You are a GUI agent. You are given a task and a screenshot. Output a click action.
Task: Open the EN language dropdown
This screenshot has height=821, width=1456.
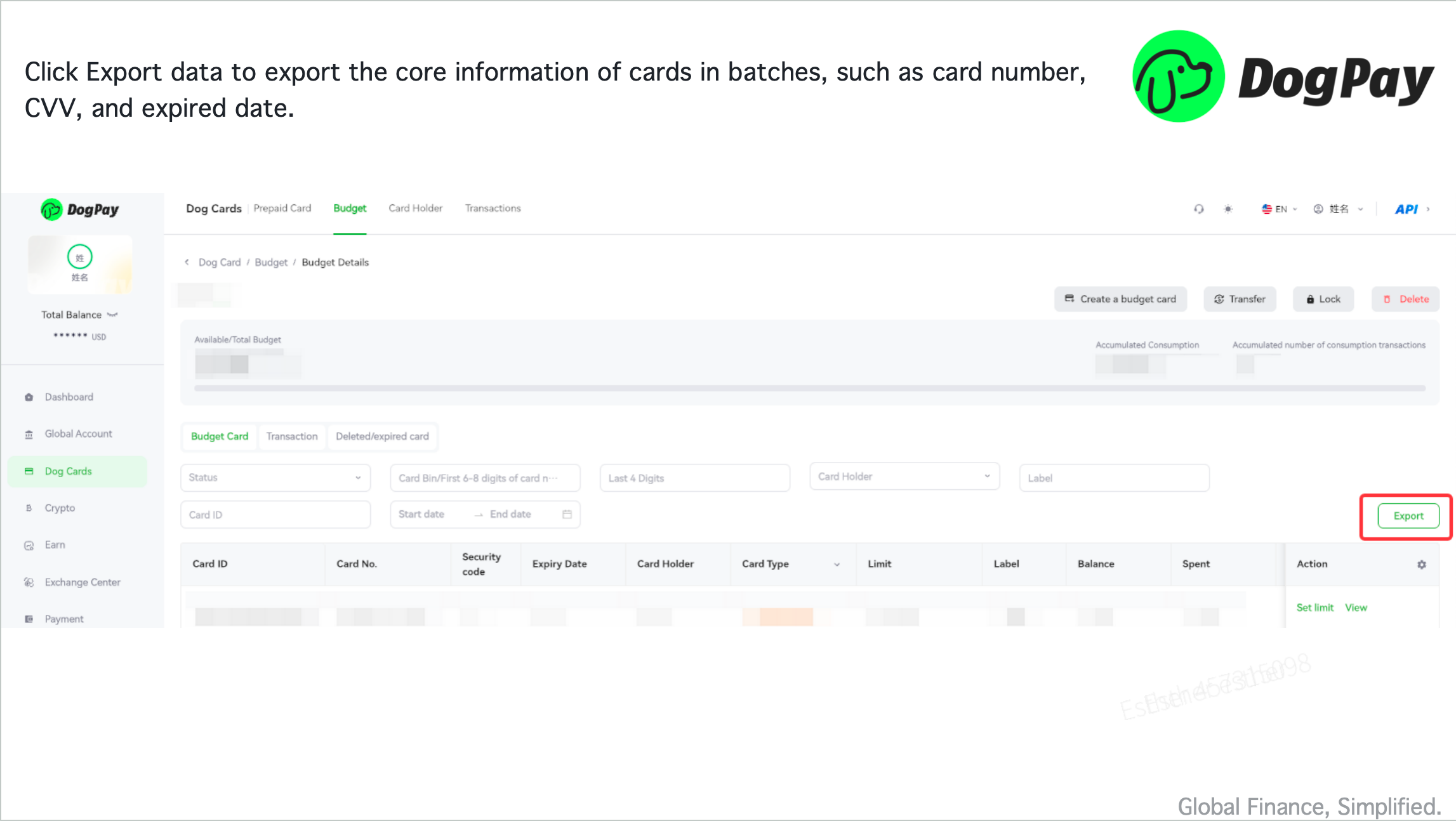click(1279, 209)
